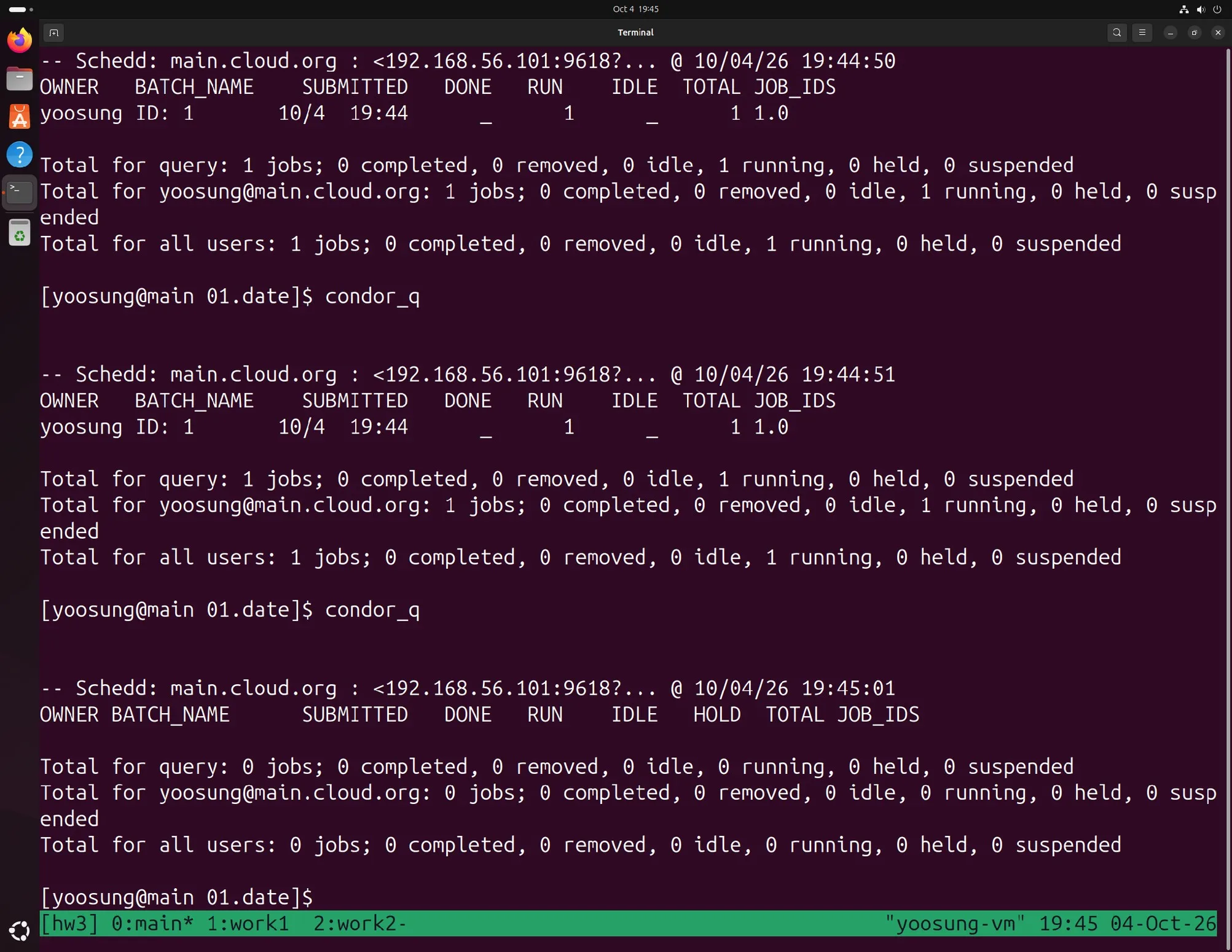
Task: Launch the Ubuntu Software app
Action: coord(20,117)
